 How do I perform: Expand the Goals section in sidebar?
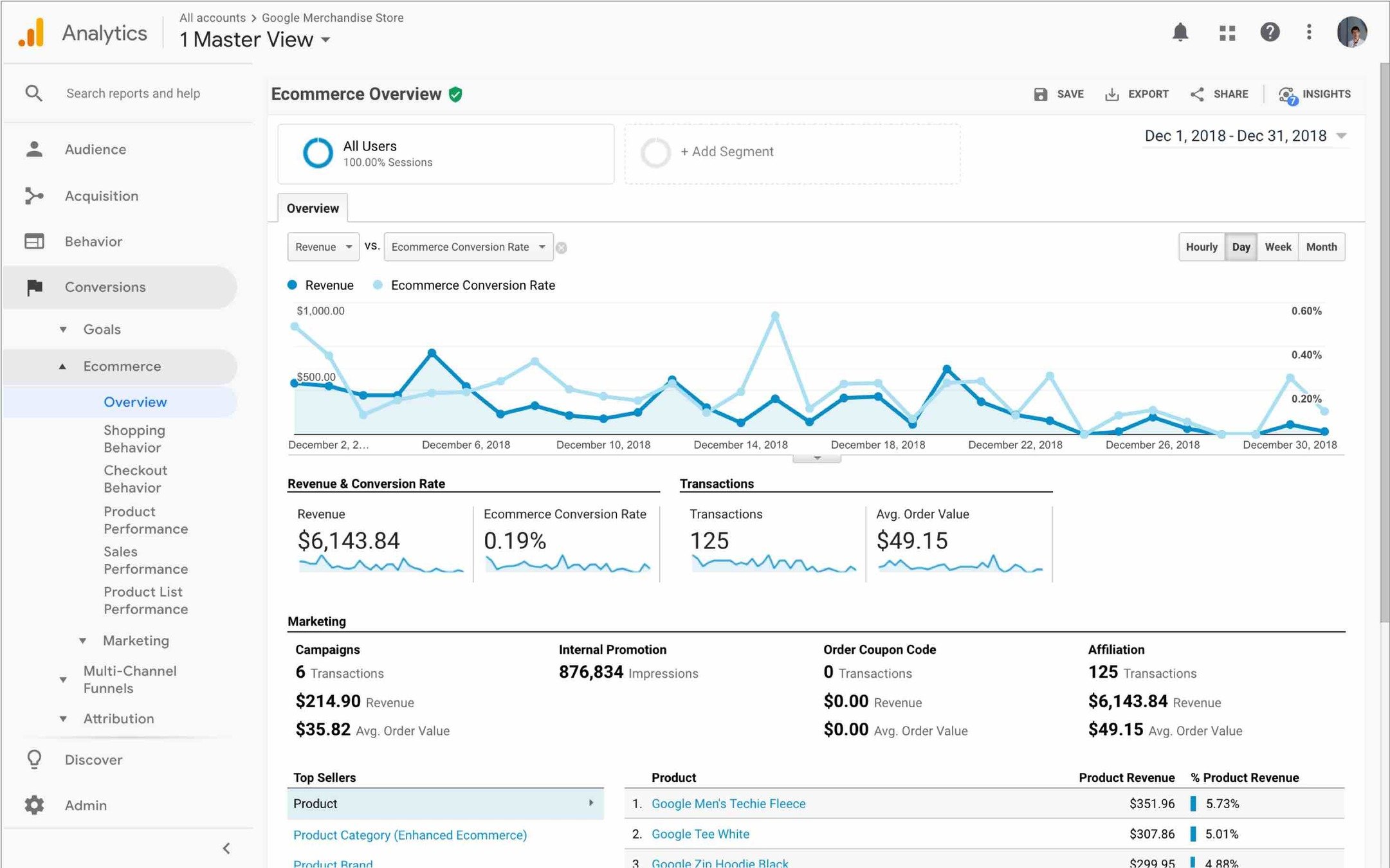[102, 329]
